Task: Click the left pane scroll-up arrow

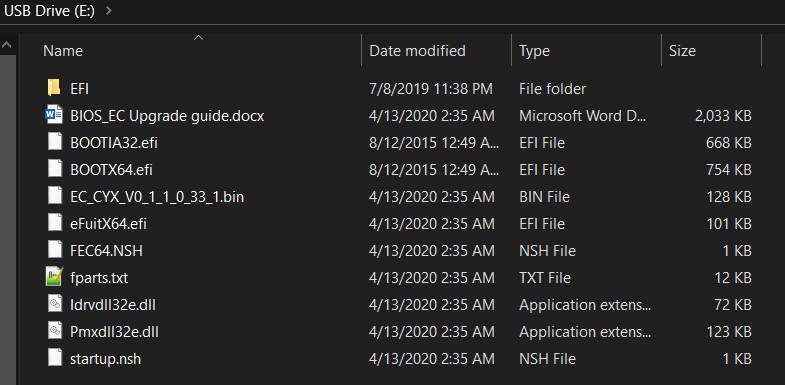Action: tap(7, 45)
